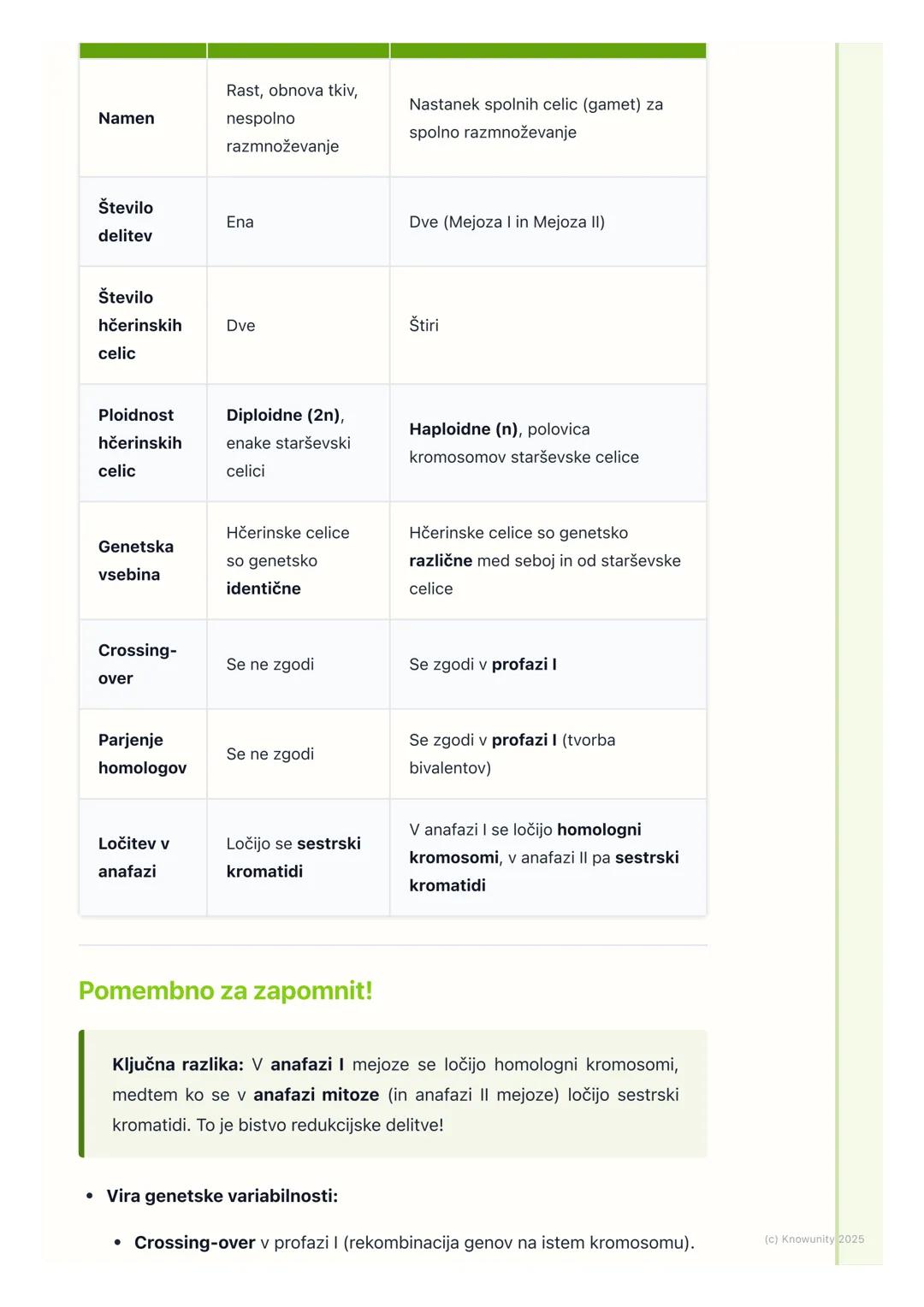Click "Se zgodi v profazi I" in Crossing-over row

pos(483,665)
